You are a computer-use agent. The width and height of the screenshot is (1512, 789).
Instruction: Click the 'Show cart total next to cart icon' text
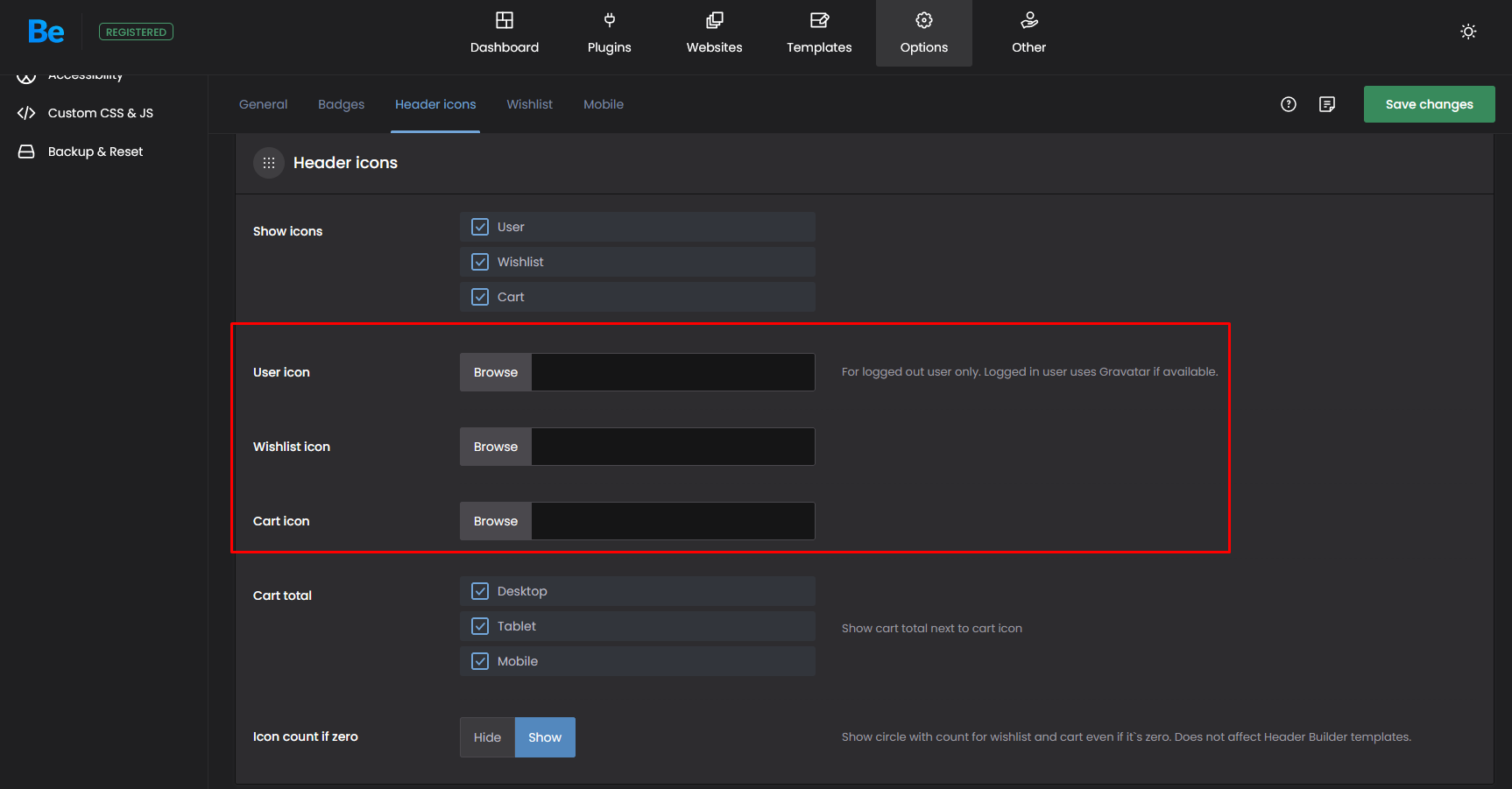pyautogui.click(x=932, y=628)
